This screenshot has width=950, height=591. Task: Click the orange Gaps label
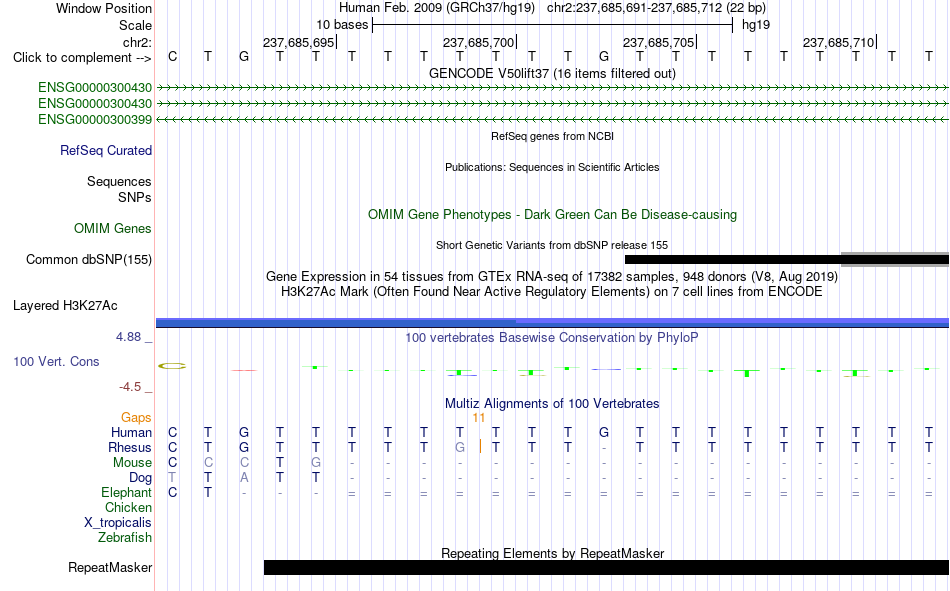tap(136, 417)
